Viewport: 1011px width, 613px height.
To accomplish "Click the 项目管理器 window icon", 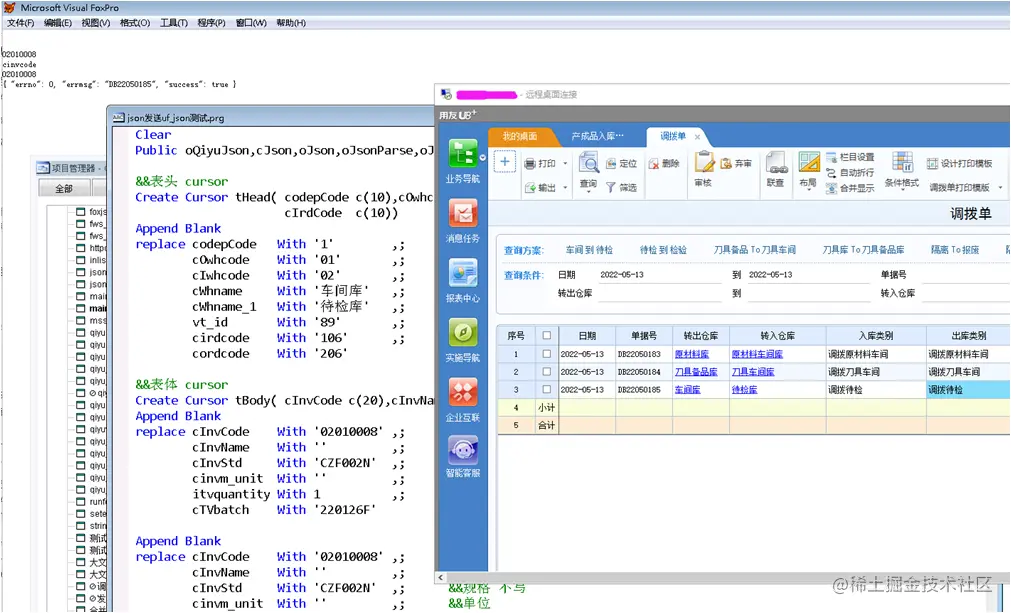I will [43, 168].
